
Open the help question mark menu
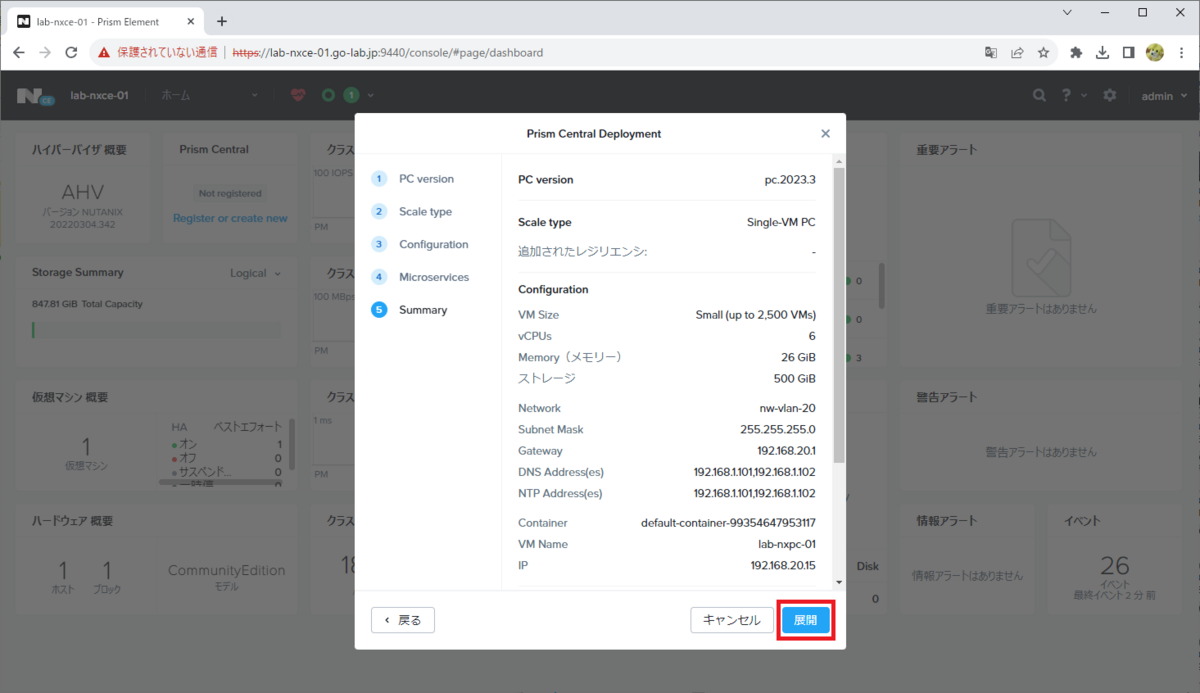coord(1067,95)
